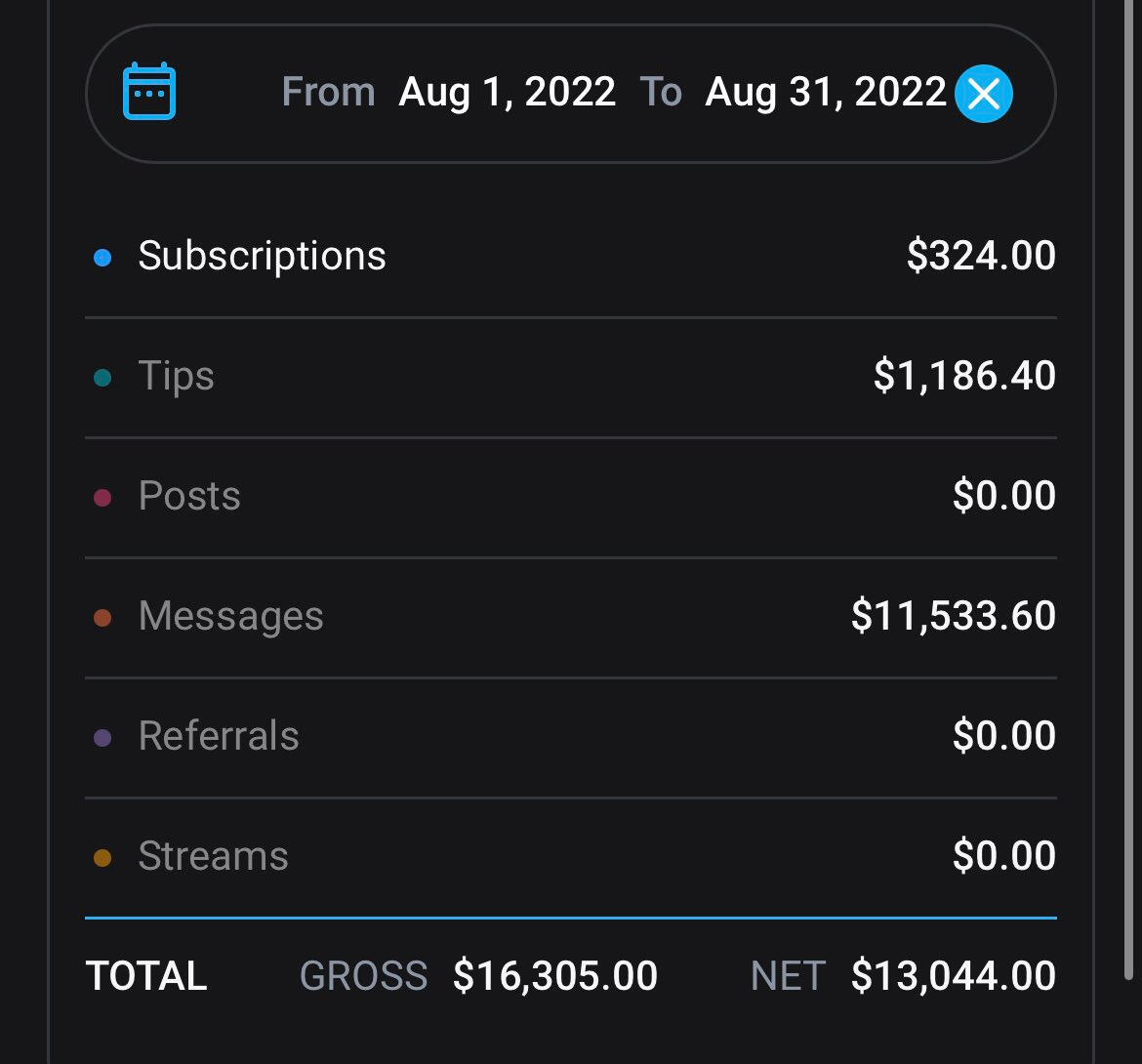Click the orange Messages legend dot
This screenshot has width=1142, height=1064.
pos(102,618)
